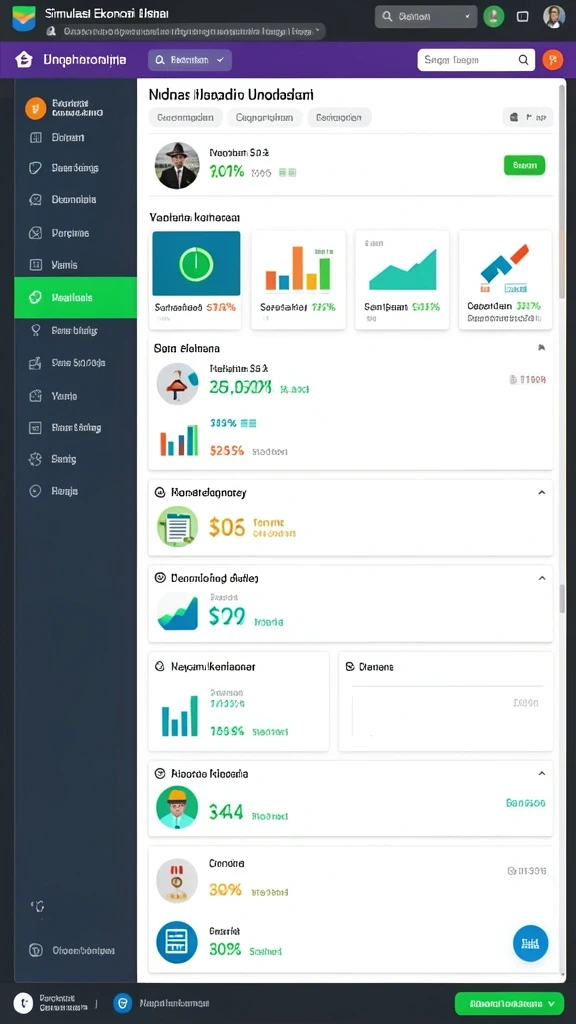Click the green button in the profile row
The image size is (576, 1024).
[524, 165]
